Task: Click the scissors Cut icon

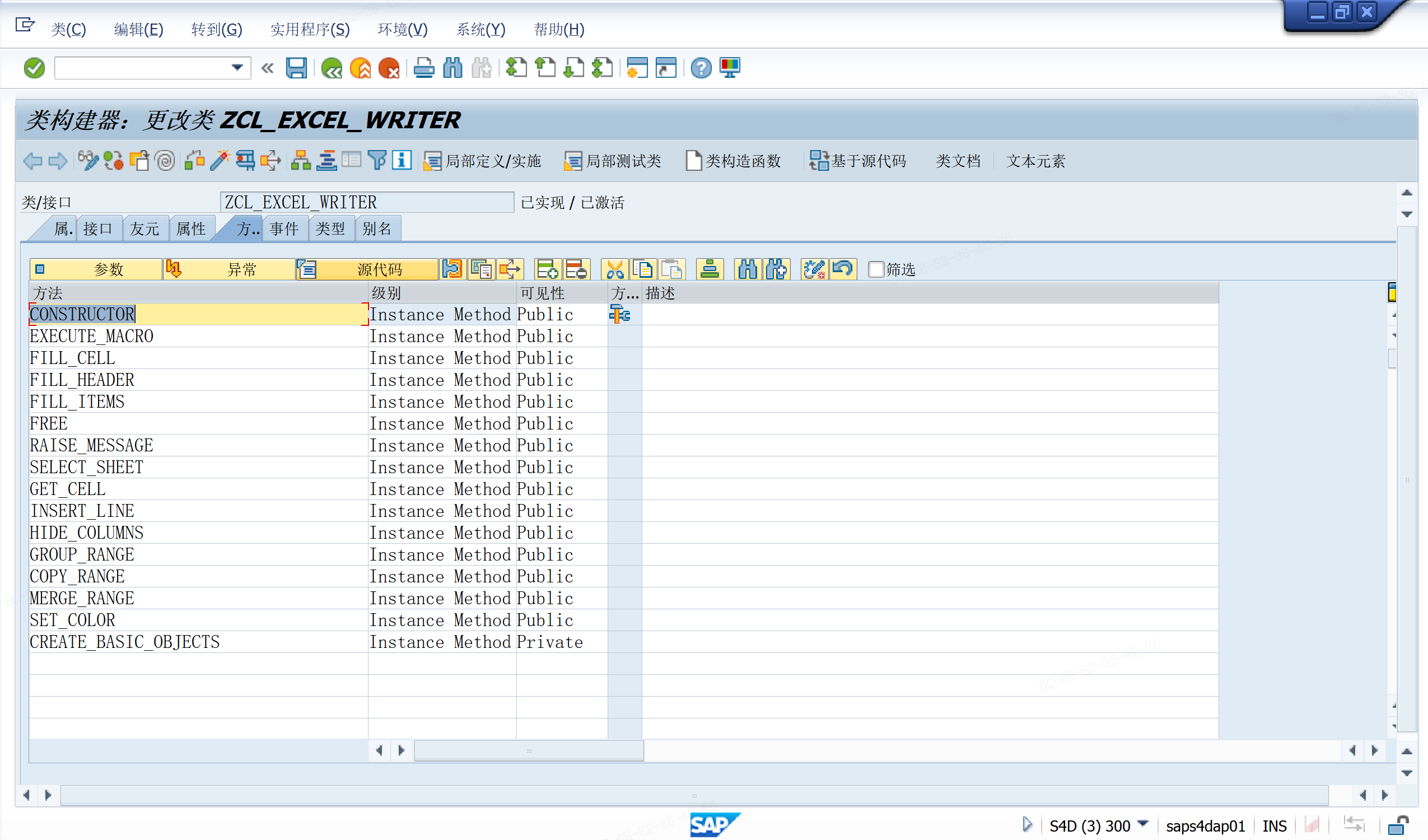Action: pyautogui.click(x=615, y=269)
